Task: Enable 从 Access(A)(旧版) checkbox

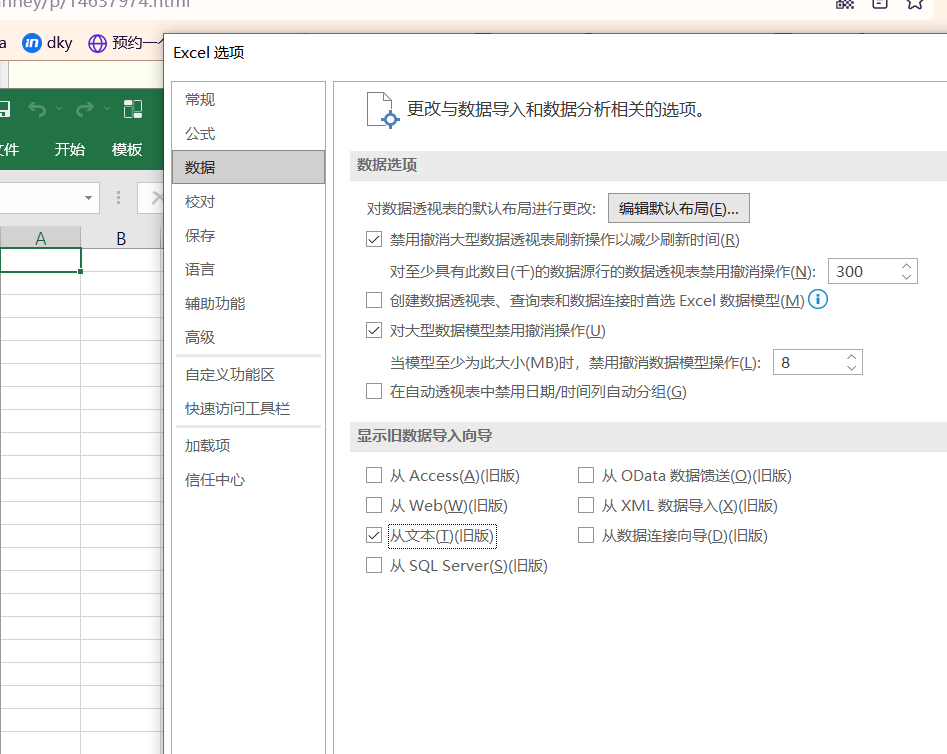Action: pos(374,475)
